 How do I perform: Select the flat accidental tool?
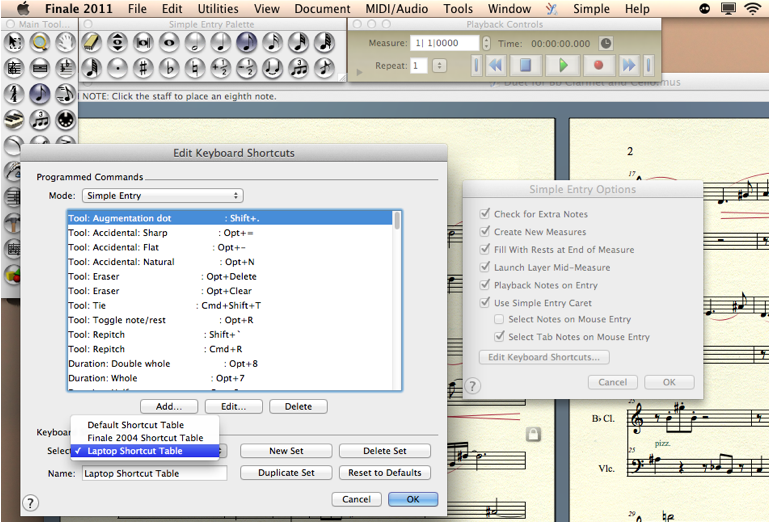click(x=169, y=68)
